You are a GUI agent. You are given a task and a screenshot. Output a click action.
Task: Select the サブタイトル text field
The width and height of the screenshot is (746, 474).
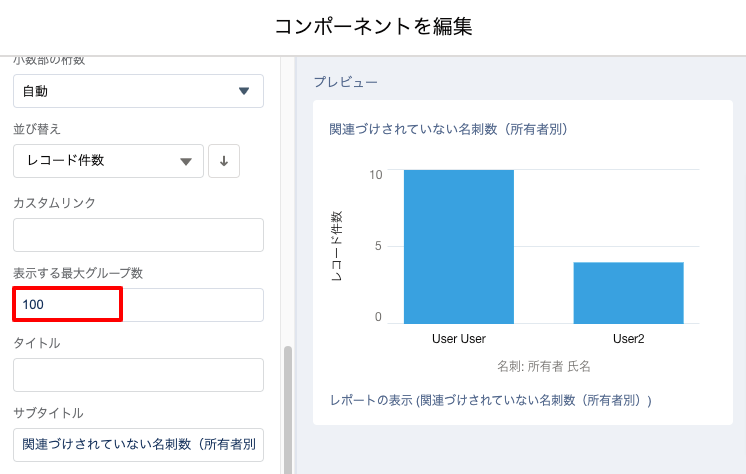click(138, 445)
